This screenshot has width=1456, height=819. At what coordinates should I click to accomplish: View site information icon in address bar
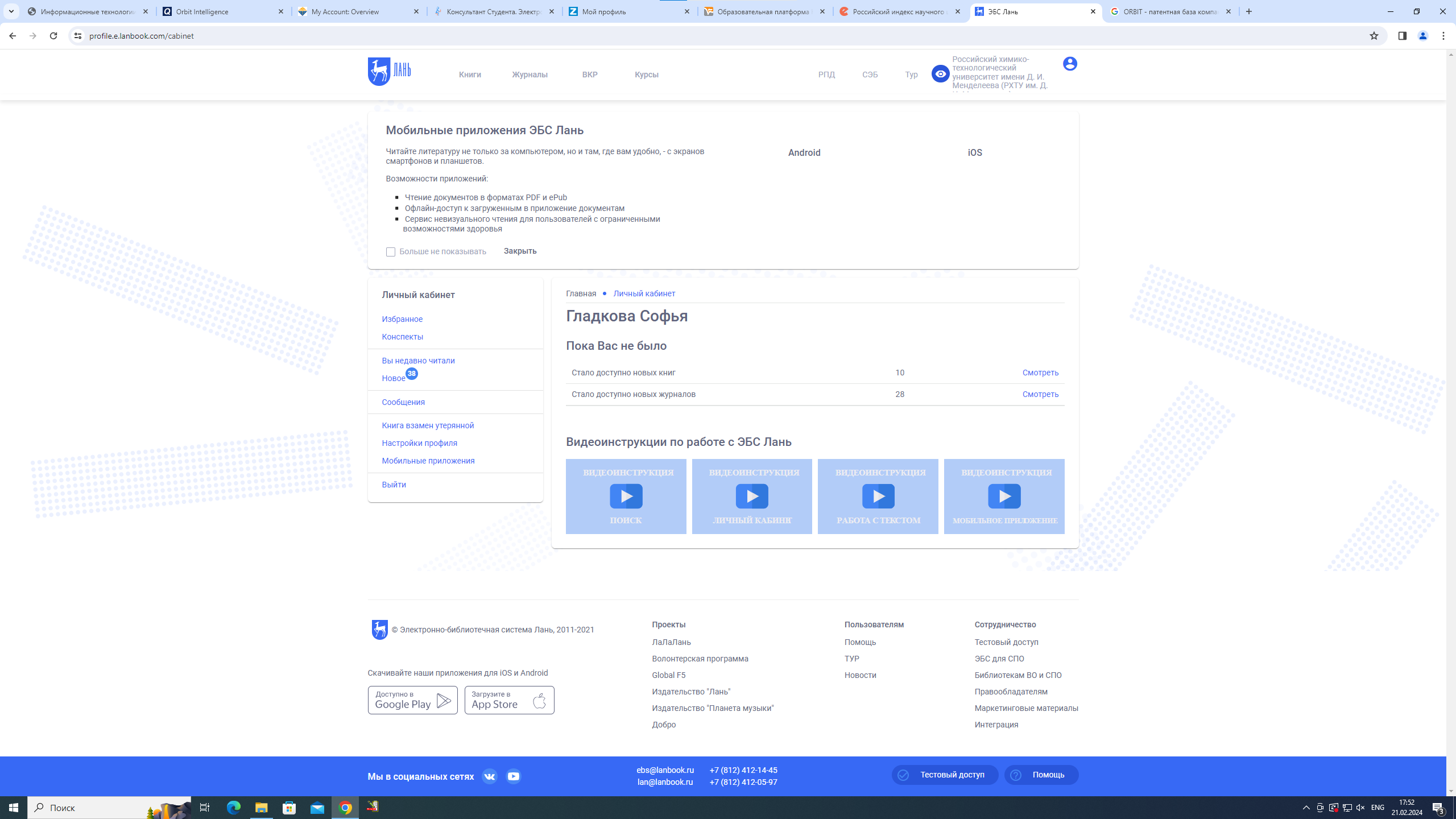pos(78,36)
